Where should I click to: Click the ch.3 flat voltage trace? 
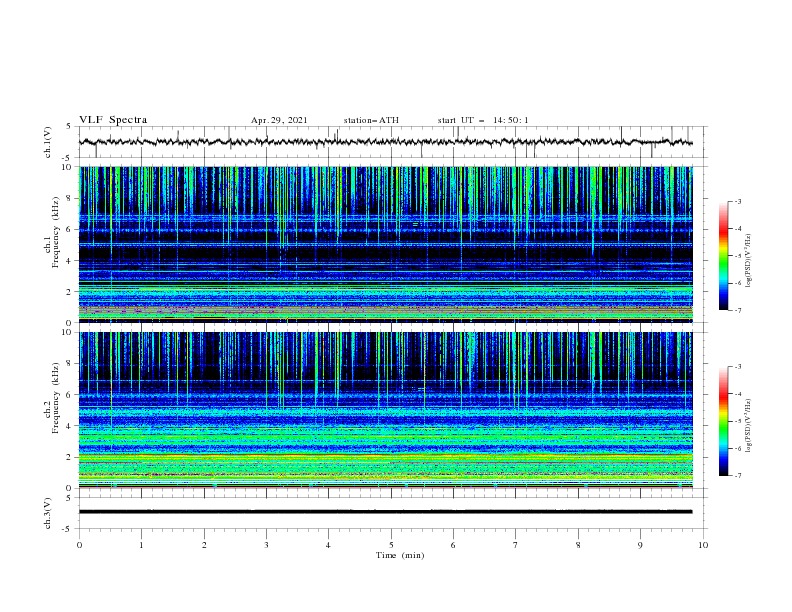click(x=386, y=512)
